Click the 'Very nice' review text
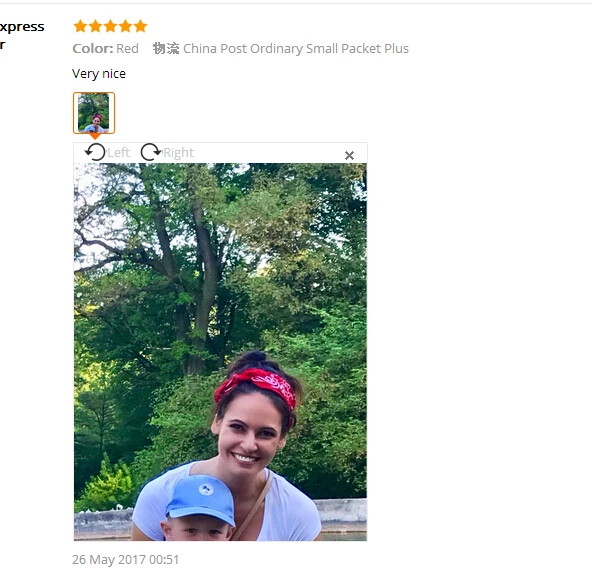 click(99, 74)
